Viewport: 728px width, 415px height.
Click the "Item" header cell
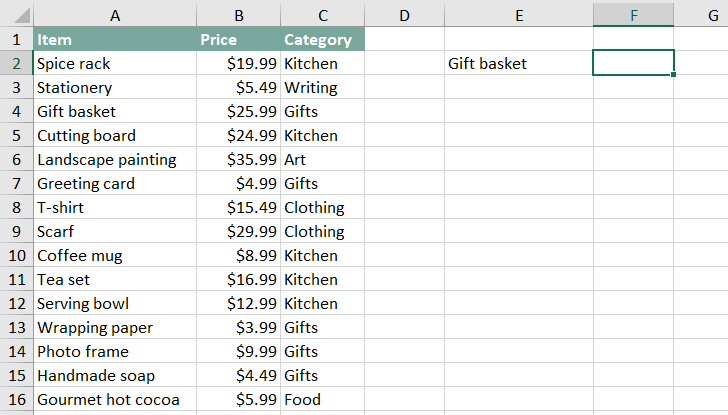tap(115, 40)
